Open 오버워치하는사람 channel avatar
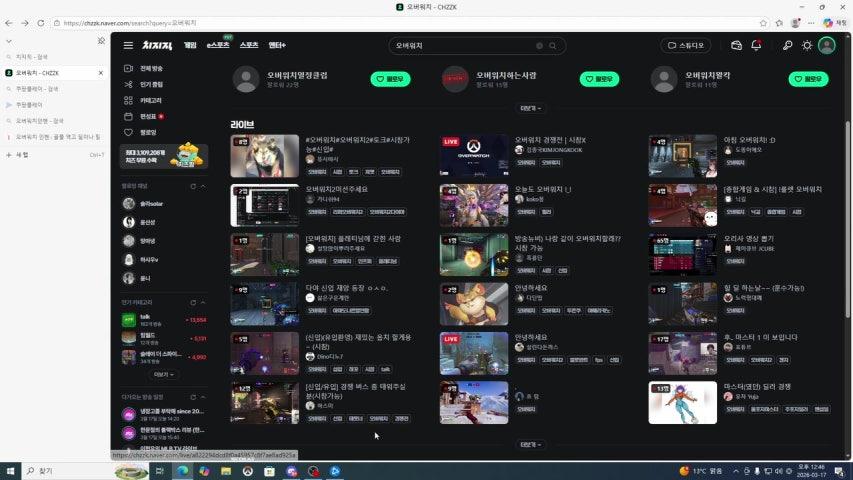 click(455, 79)
